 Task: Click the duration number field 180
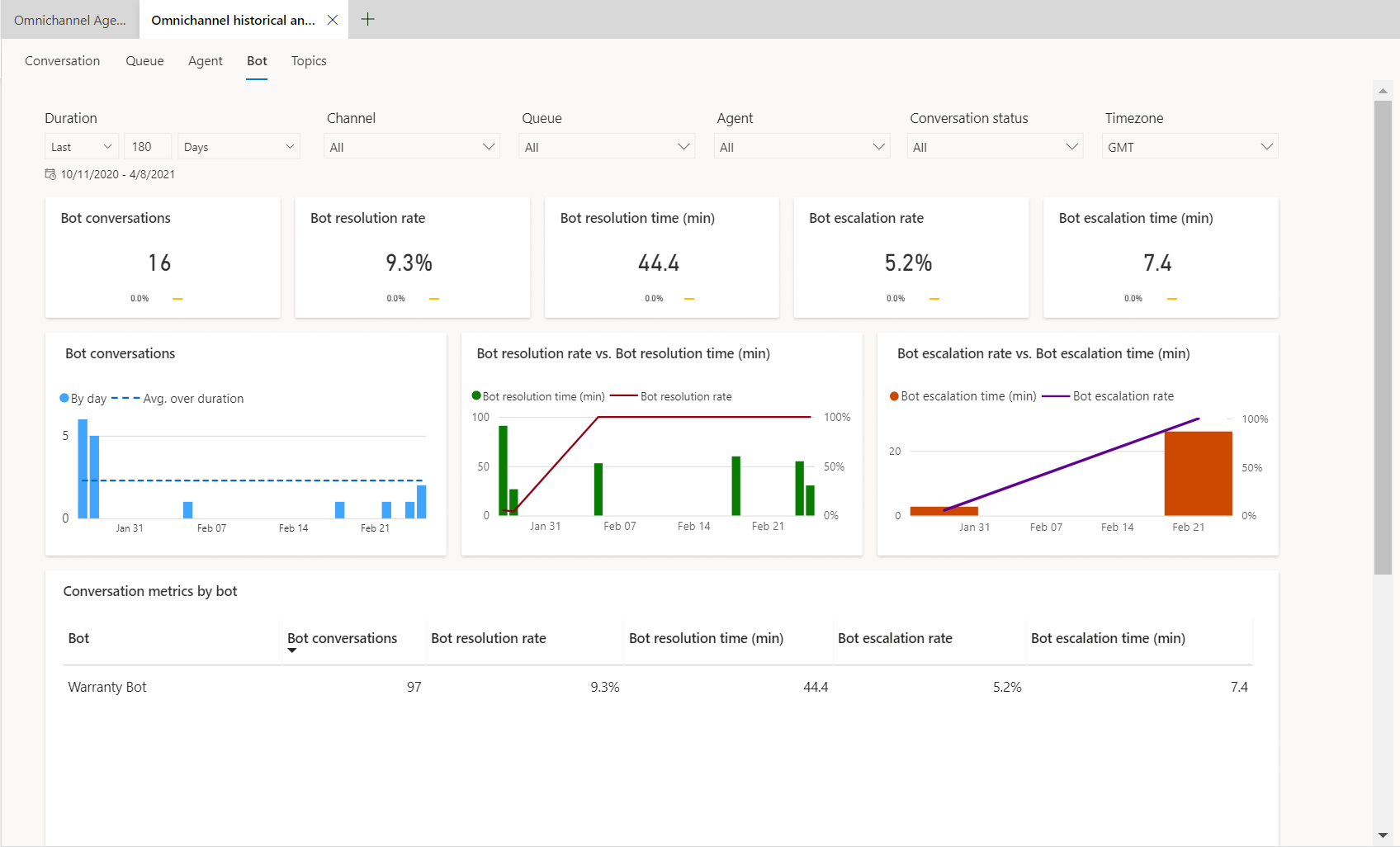[x=148, y=146]
